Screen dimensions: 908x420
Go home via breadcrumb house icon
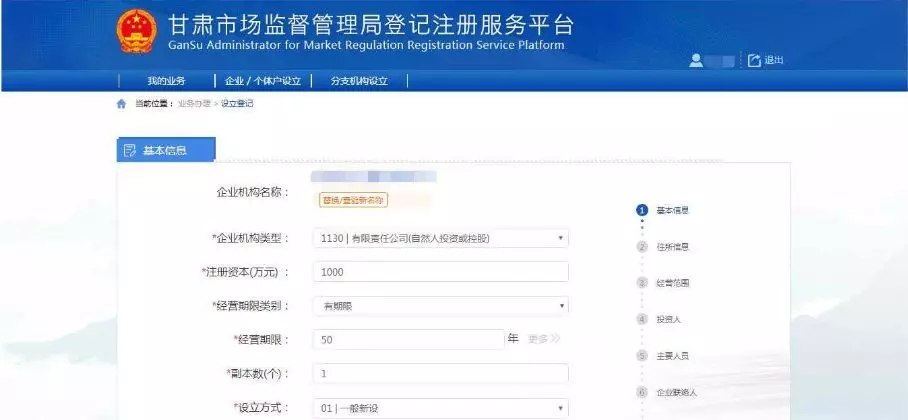[121, 104]
